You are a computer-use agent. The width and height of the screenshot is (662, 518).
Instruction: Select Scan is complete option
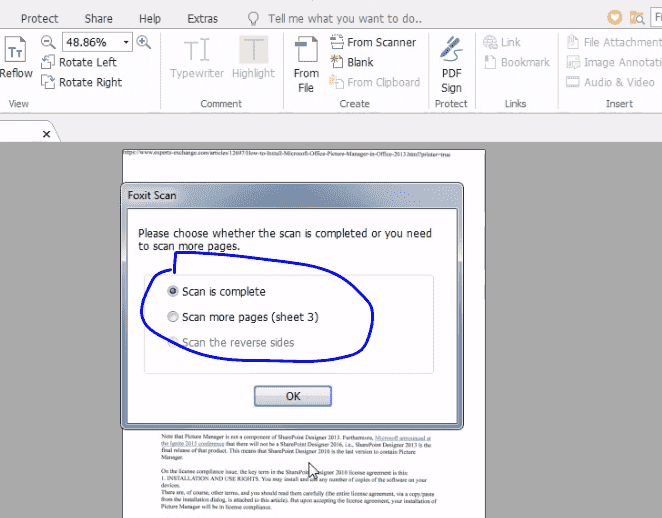[217, 291]
